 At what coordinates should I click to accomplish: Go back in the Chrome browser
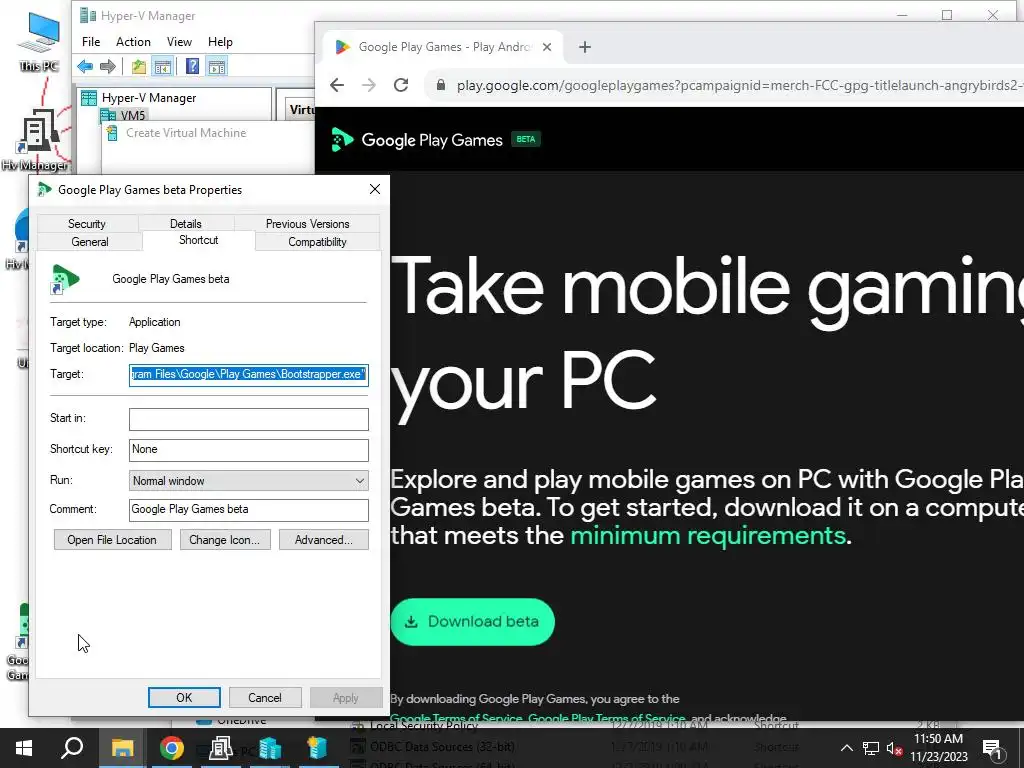pos(337,85)
